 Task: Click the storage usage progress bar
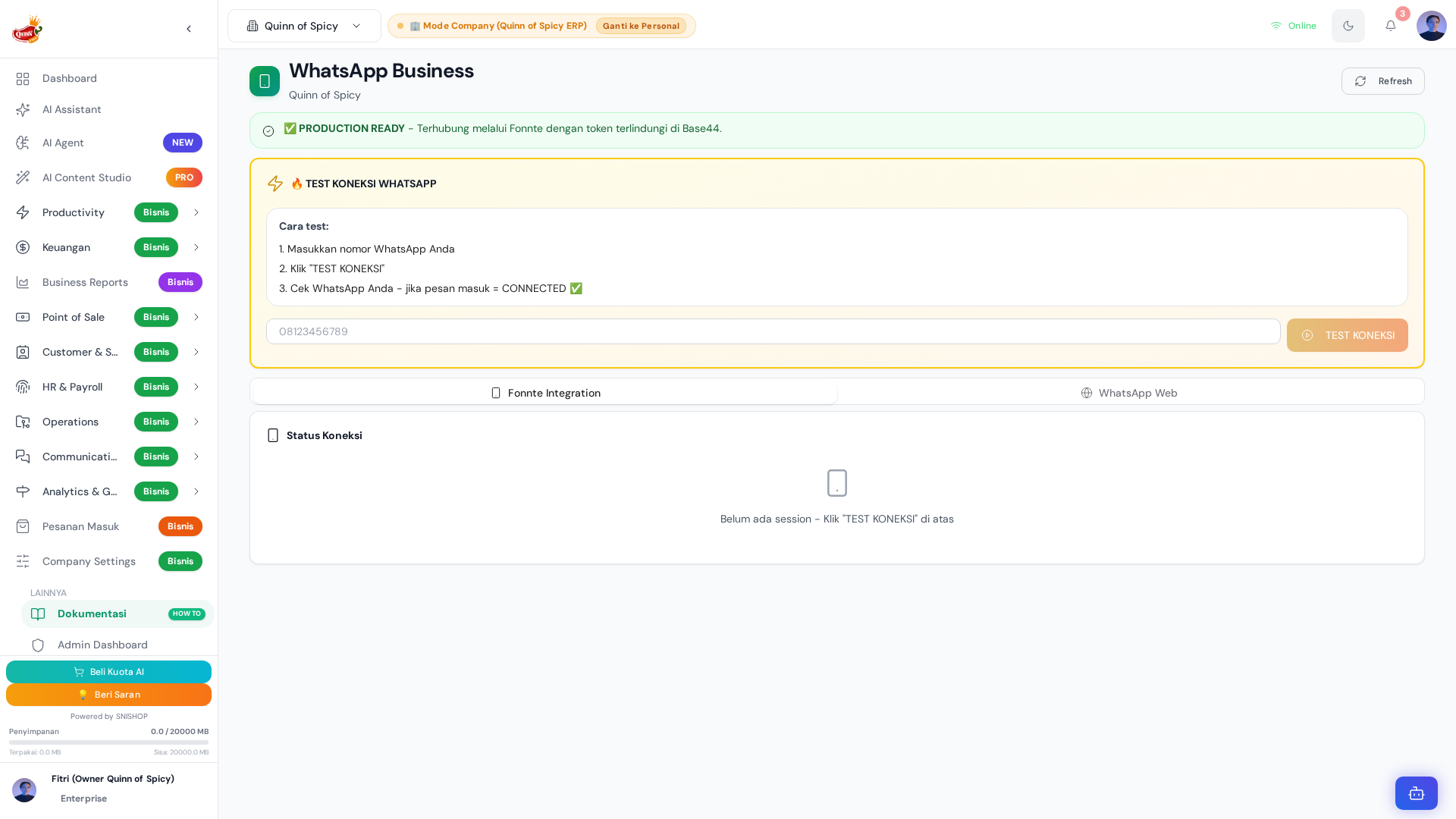pos(108,742)
